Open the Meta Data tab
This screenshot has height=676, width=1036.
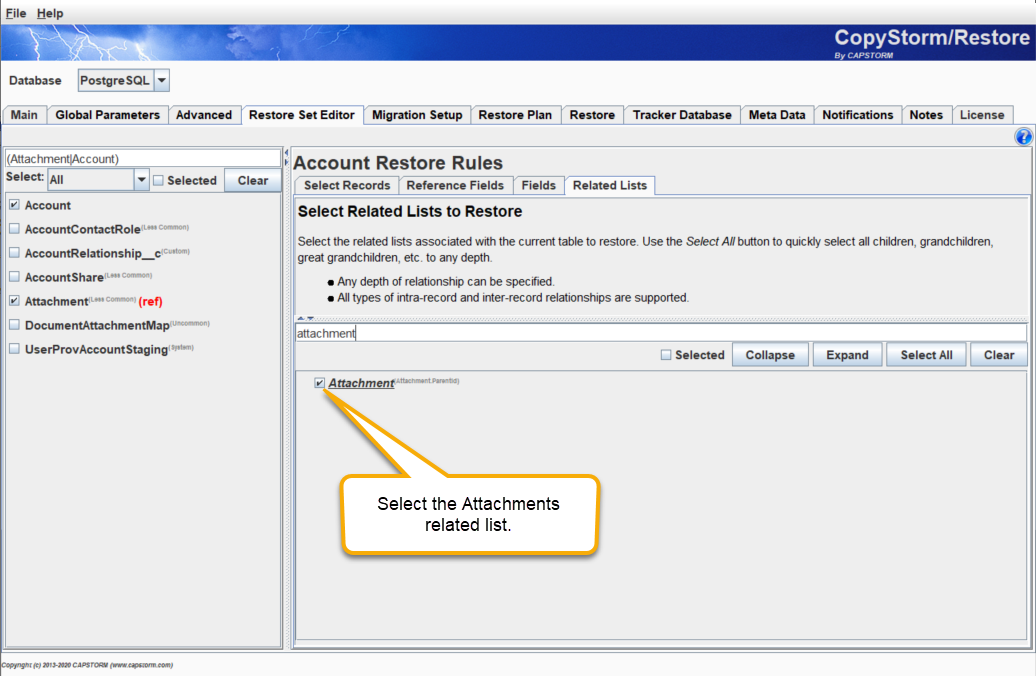click(x=777, y=114)
